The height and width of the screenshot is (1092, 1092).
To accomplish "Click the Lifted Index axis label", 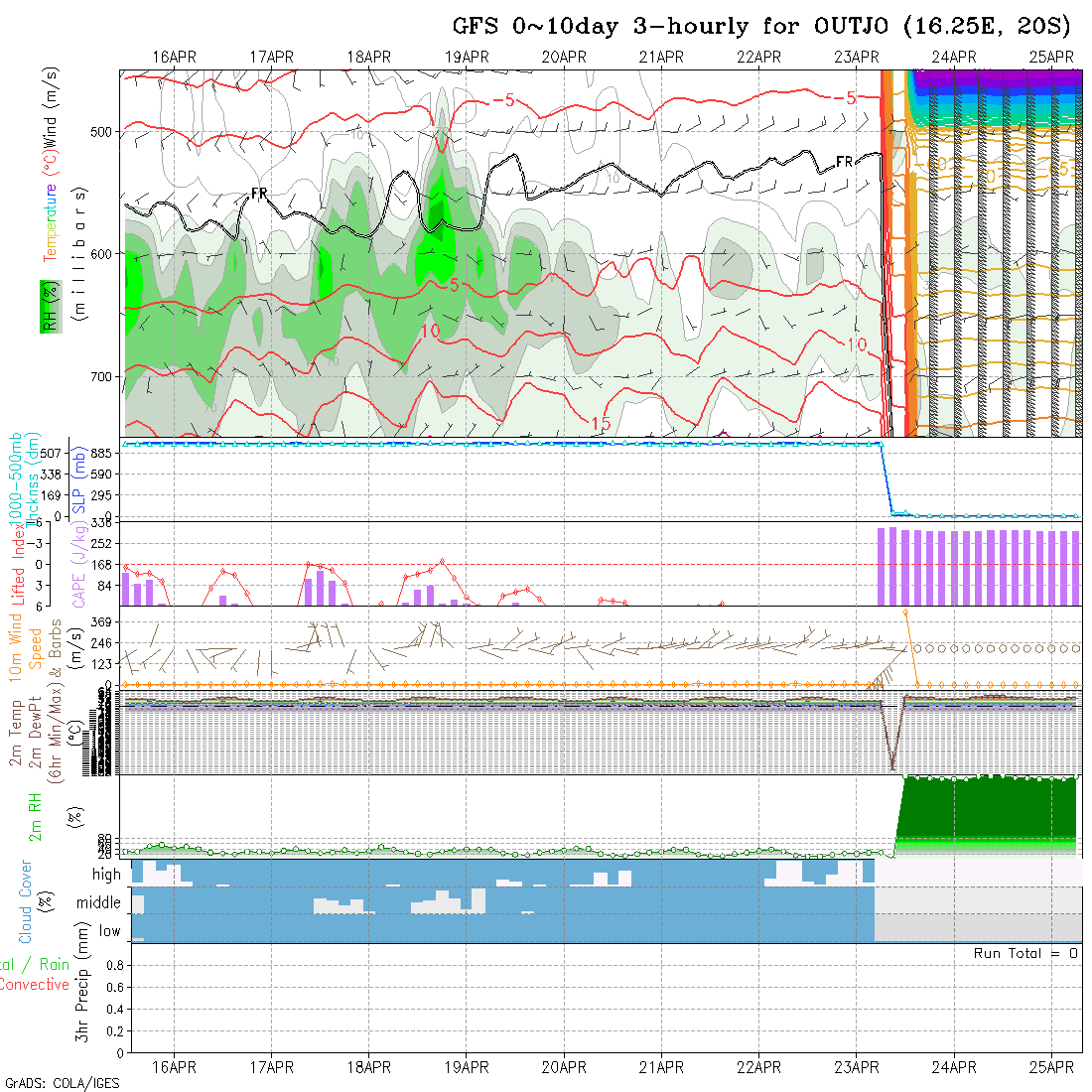I will [17, 566].
